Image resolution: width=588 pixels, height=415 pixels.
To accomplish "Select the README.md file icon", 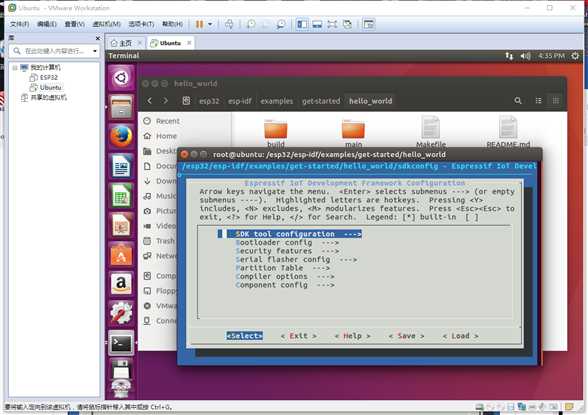I will point(508,132).
